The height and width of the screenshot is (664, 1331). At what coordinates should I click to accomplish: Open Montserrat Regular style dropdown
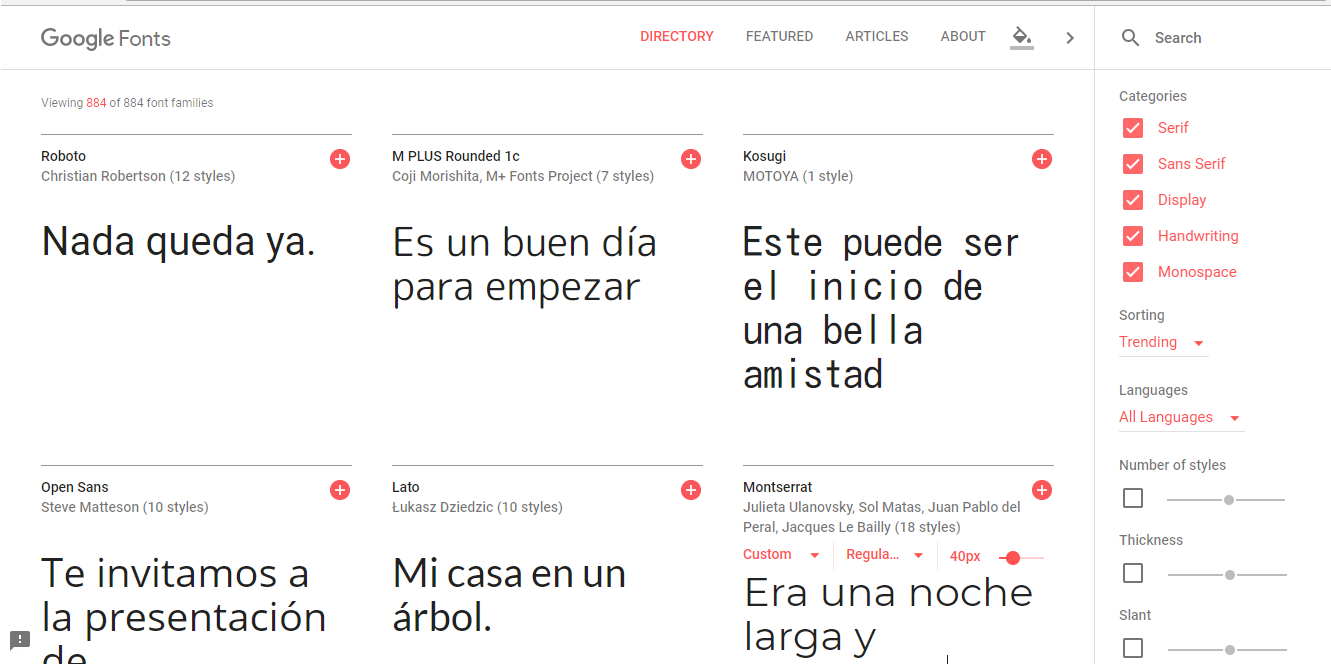pyautogui.click(x=885, y=555)
